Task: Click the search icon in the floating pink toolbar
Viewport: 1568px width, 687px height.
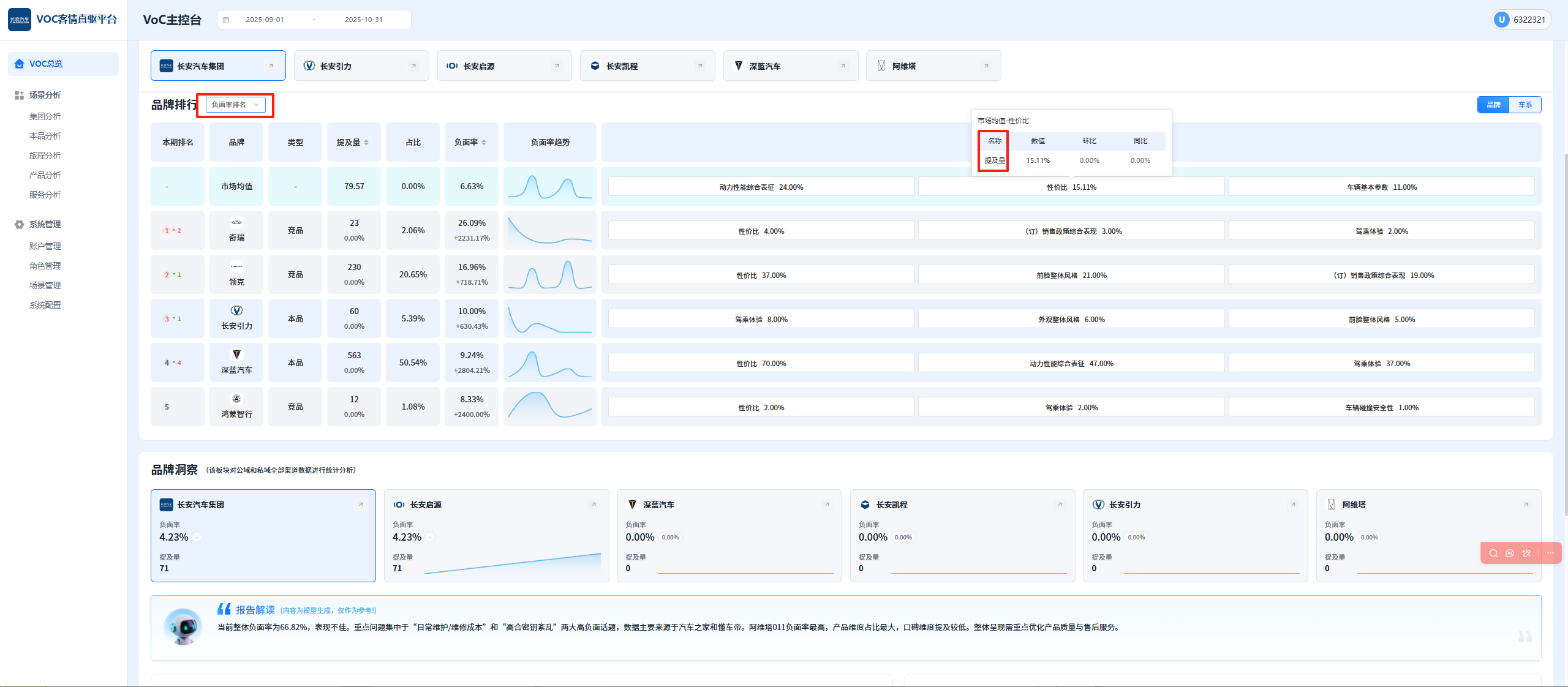Action: [1493, 553]
